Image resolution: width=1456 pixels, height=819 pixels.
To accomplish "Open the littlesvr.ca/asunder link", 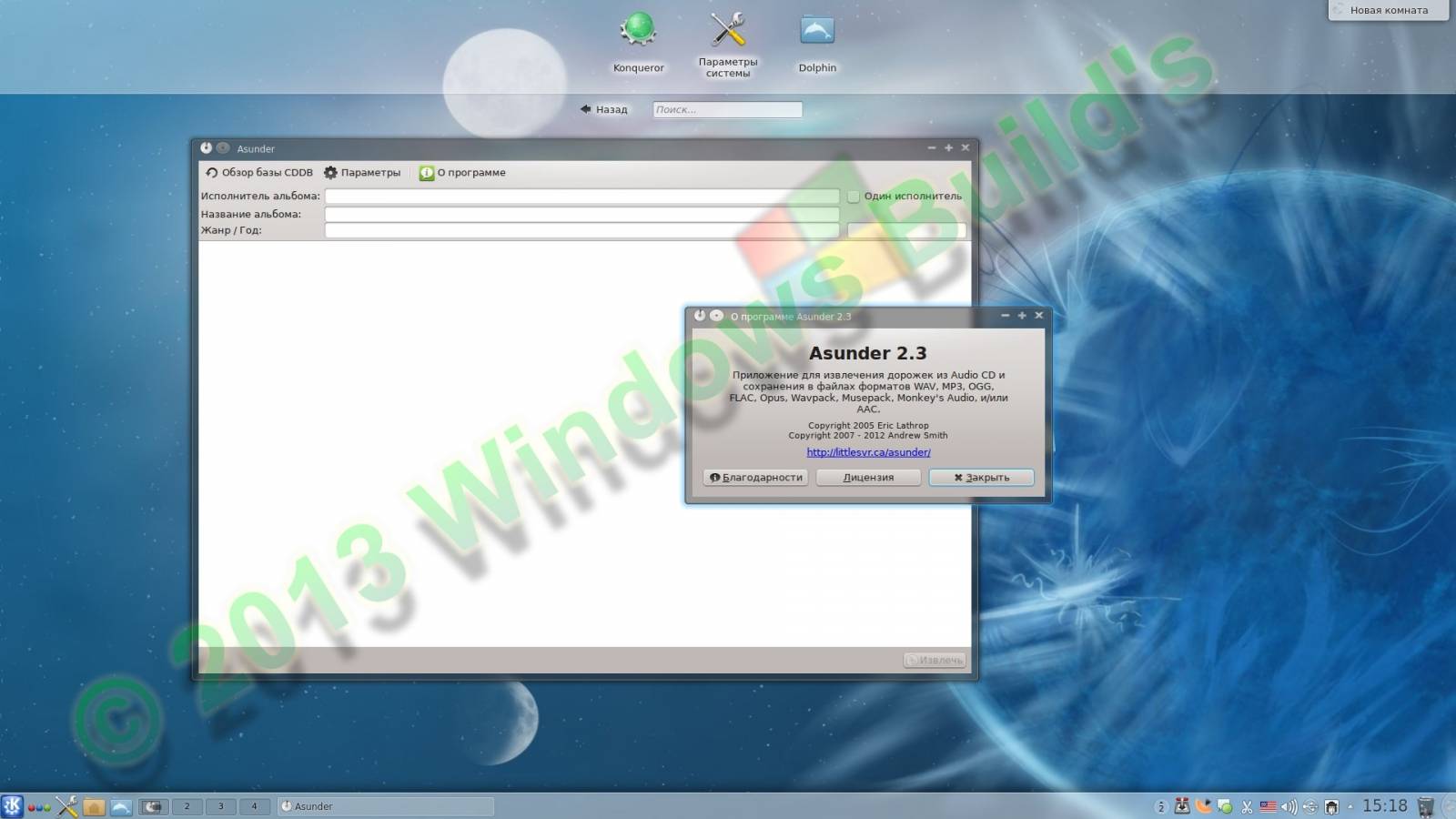I will pos(868,452).
